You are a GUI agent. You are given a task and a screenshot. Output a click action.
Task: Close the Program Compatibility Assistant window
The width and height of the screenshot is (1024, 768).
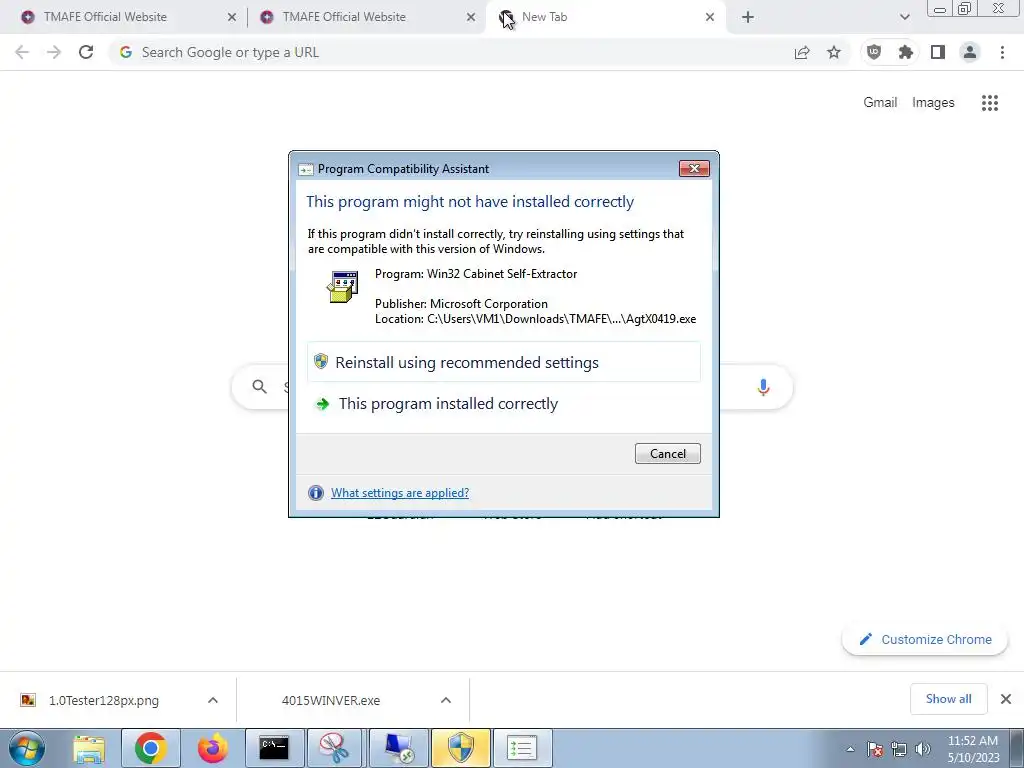(694, 168)
